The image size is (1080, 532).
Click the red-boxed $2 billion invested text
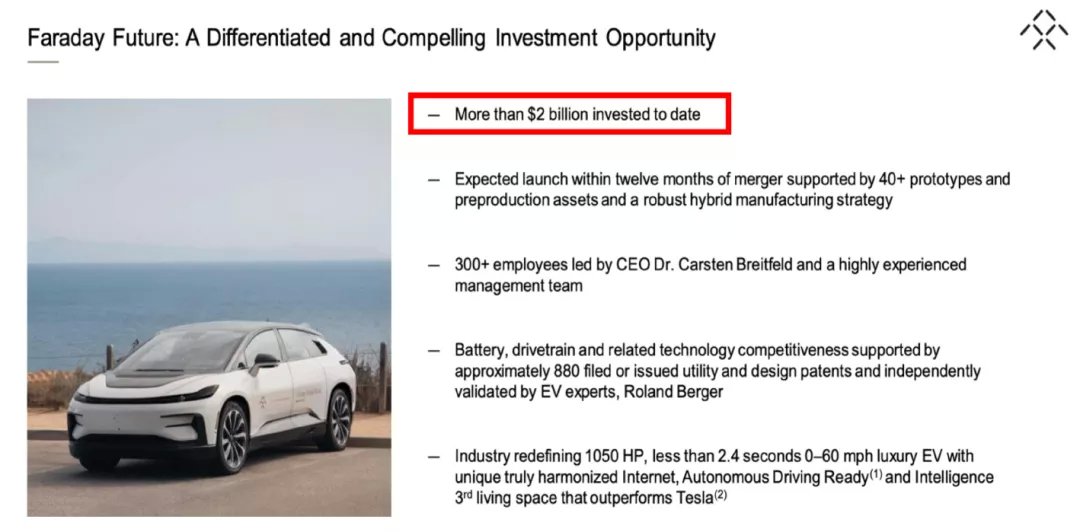pos(577,114)
